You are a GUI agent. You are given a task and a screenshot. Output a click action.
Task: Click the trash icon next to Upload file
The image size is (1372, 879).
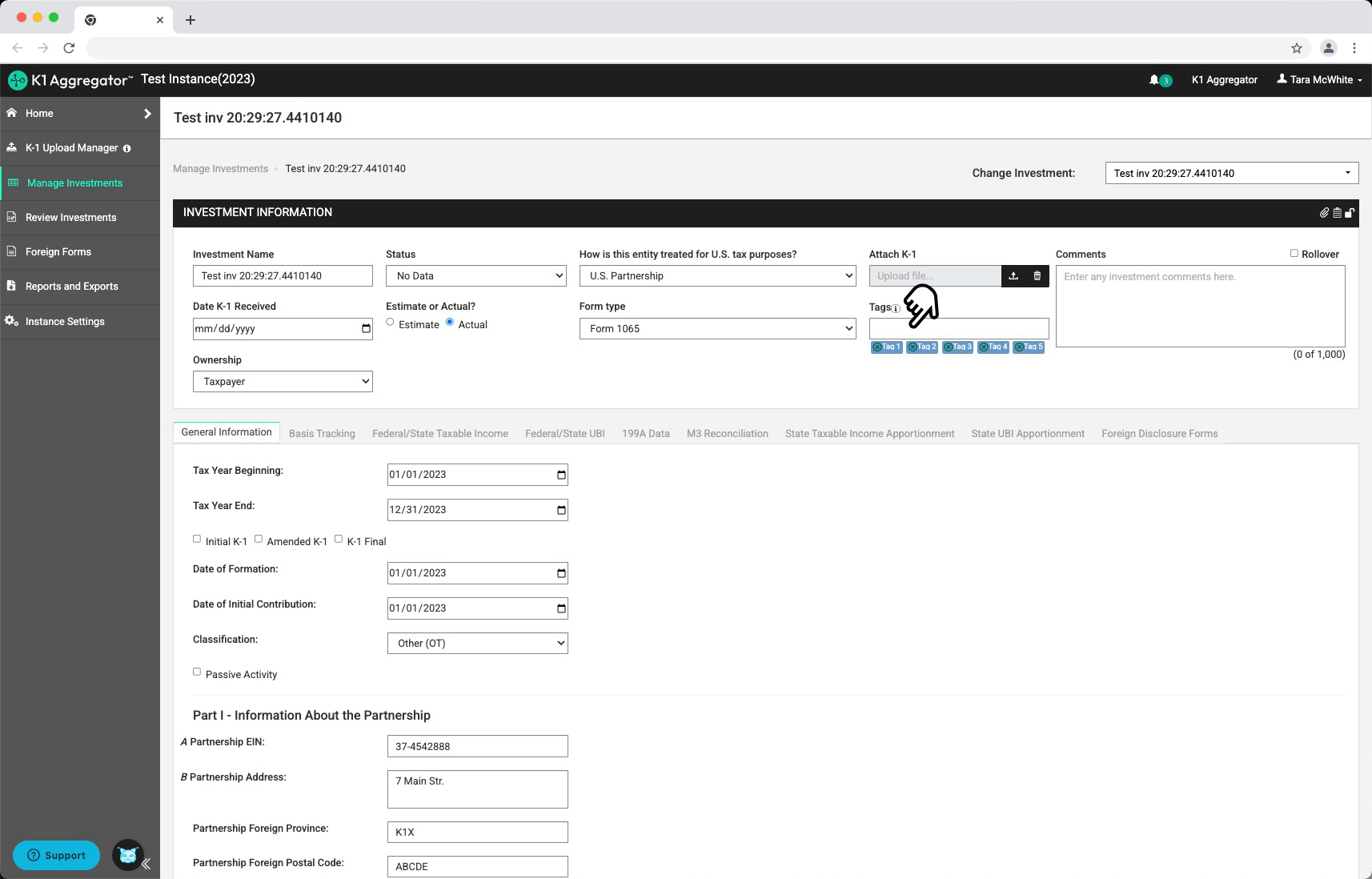(x=1037, y=276)
